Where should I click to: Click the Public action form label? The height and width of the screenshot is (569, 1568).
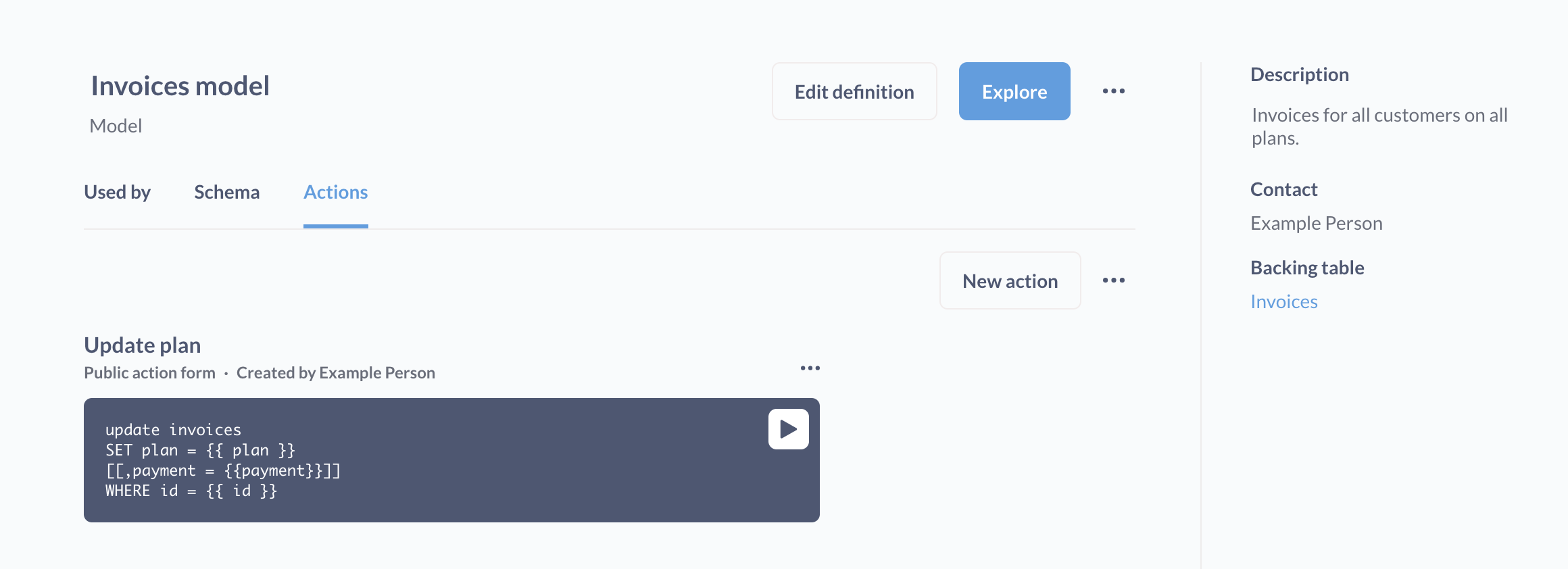point(149,372)
